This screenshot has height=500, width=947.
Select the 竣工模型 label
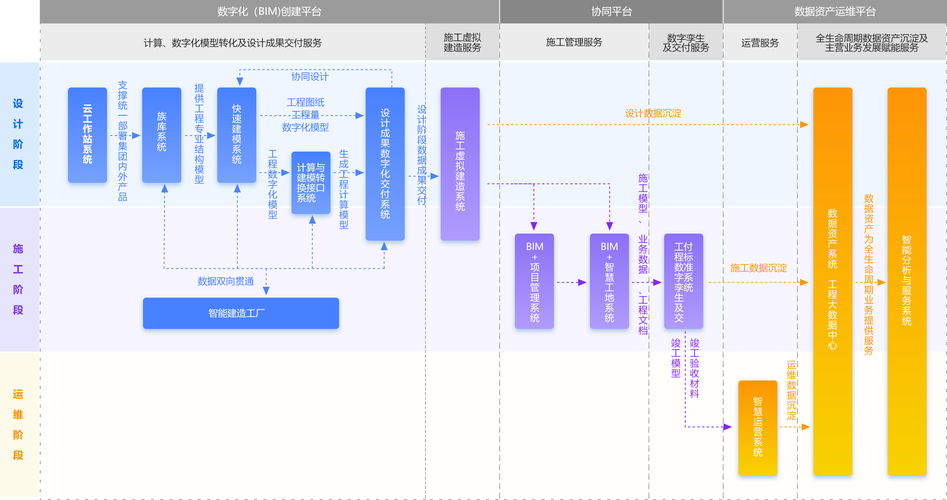[x=676, y=358]
